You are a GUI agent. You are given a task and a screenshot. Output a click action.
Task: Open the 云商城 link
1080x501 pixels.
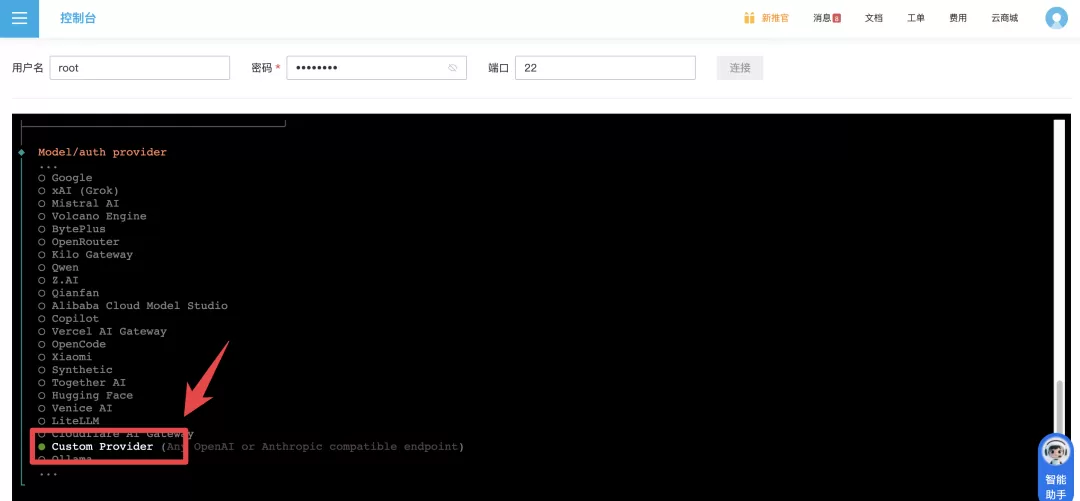pos(1004,18)
